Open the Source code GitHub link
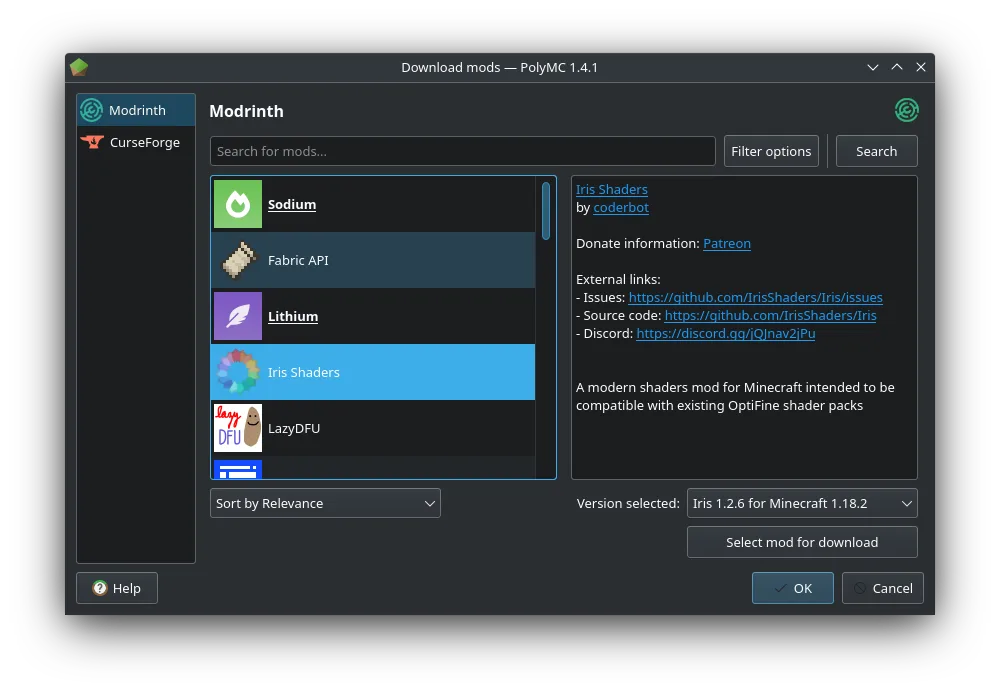 tap(770, 315)
